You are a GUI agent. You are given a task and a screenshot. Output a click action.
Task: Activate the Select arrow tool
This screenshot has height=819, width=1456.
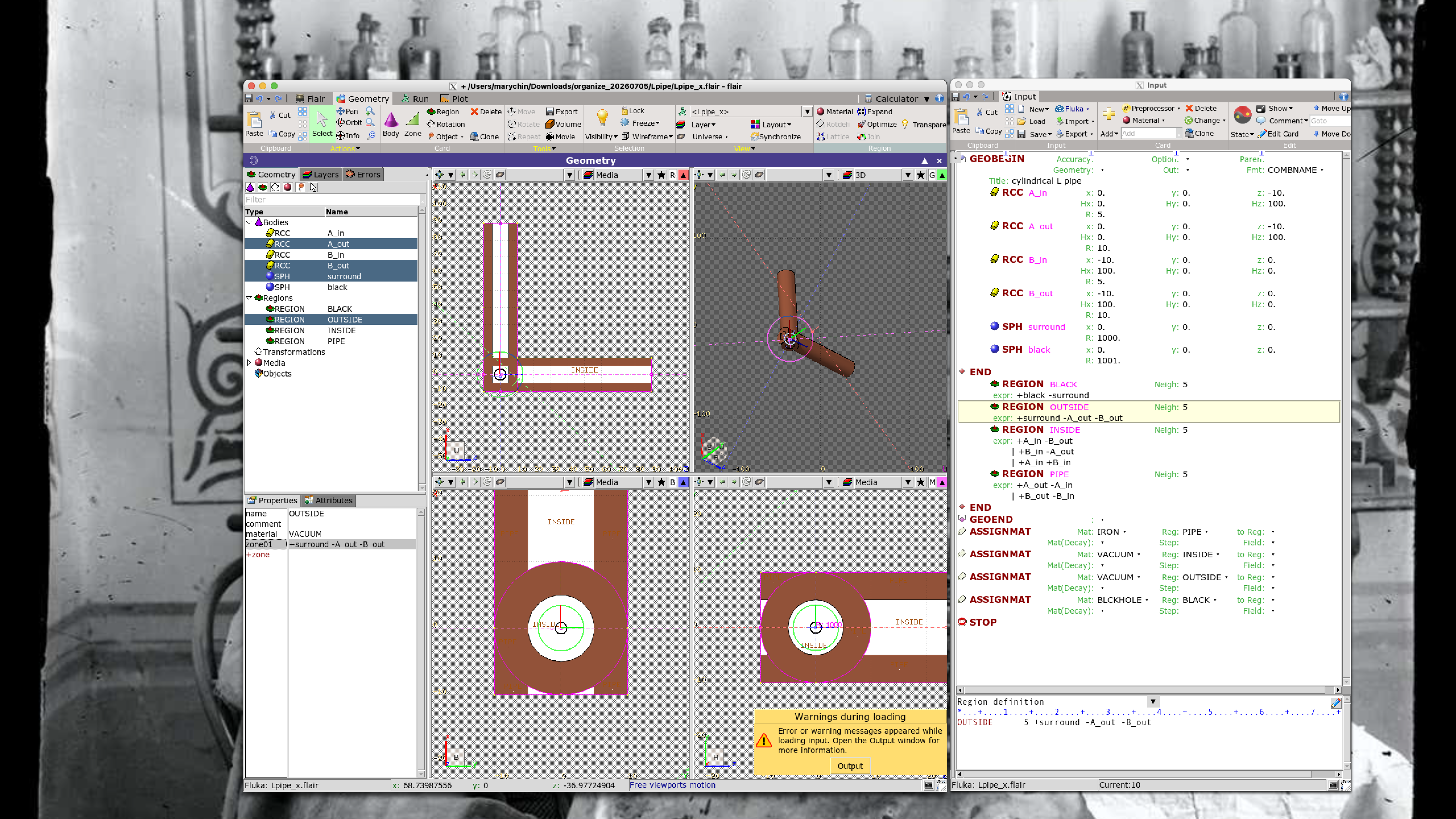click(x=322, y=124)
